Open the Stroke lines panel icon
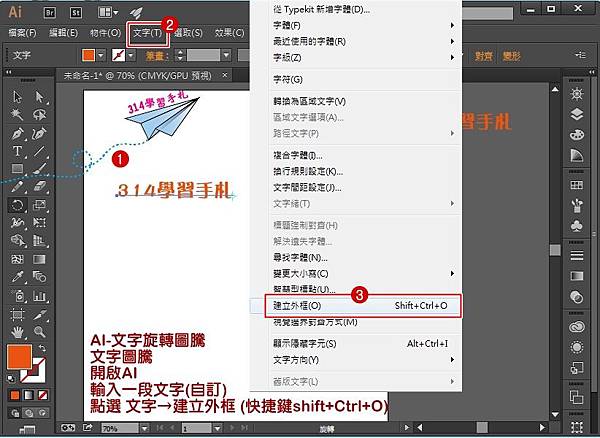Viewport: 600px width, 438px height. coord(577,255)
